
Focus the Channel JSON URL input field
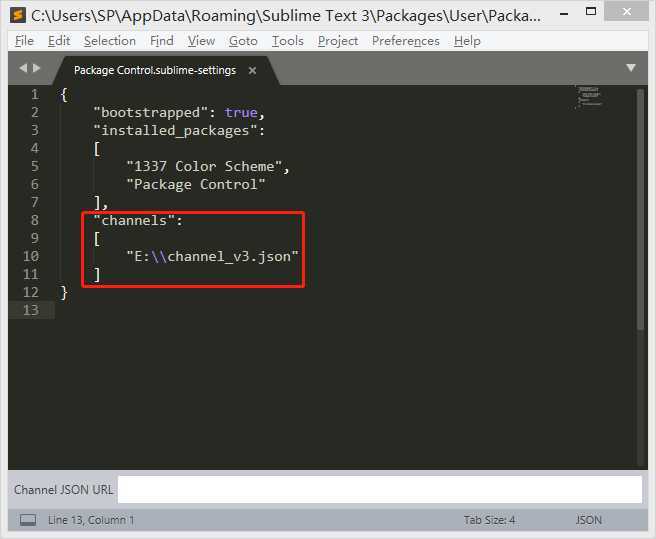(x=380, y=490)
